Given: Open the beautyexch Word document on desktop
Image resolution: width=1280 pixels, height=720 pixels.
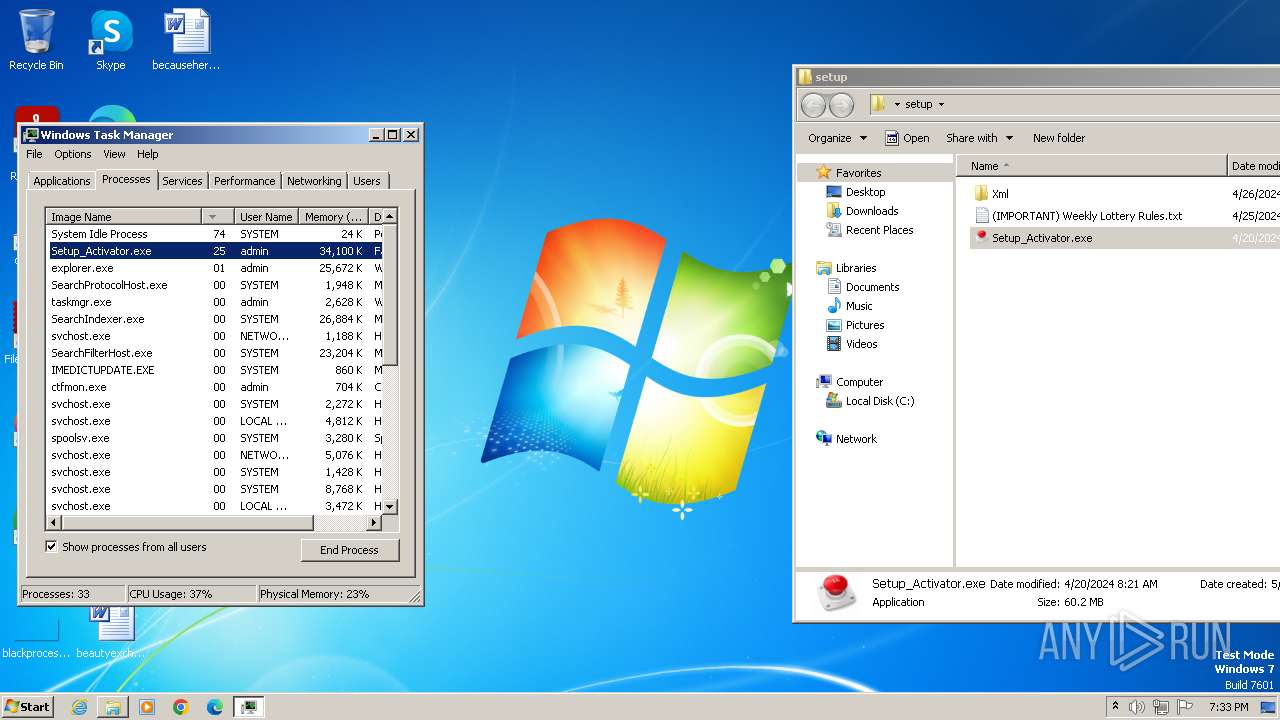Looking at the screenshot, I should pos(110,632).
